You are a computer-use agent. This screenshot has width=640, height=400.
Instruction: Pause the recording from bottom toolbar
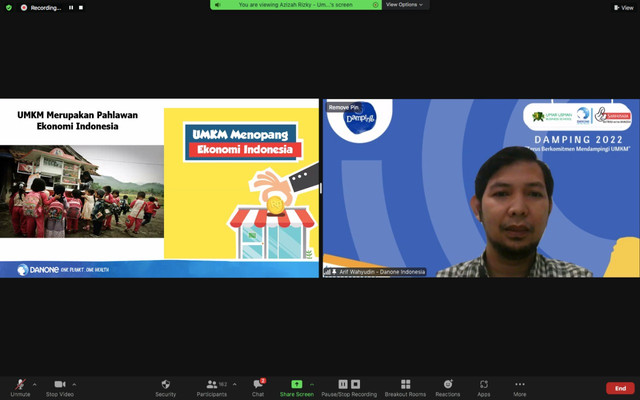coord(343,384)
